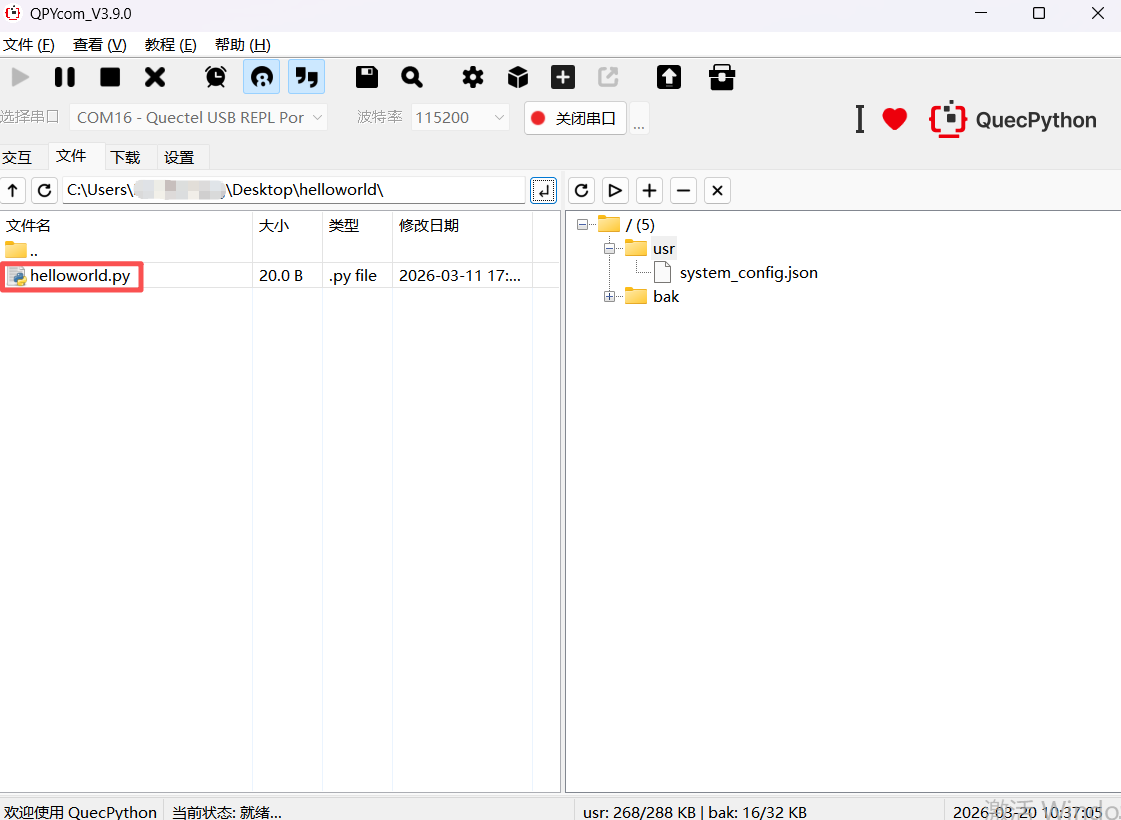Screen dimensions: 1121x820
Task: Open settings with the gear icon
Action: [x=473, y=77]
